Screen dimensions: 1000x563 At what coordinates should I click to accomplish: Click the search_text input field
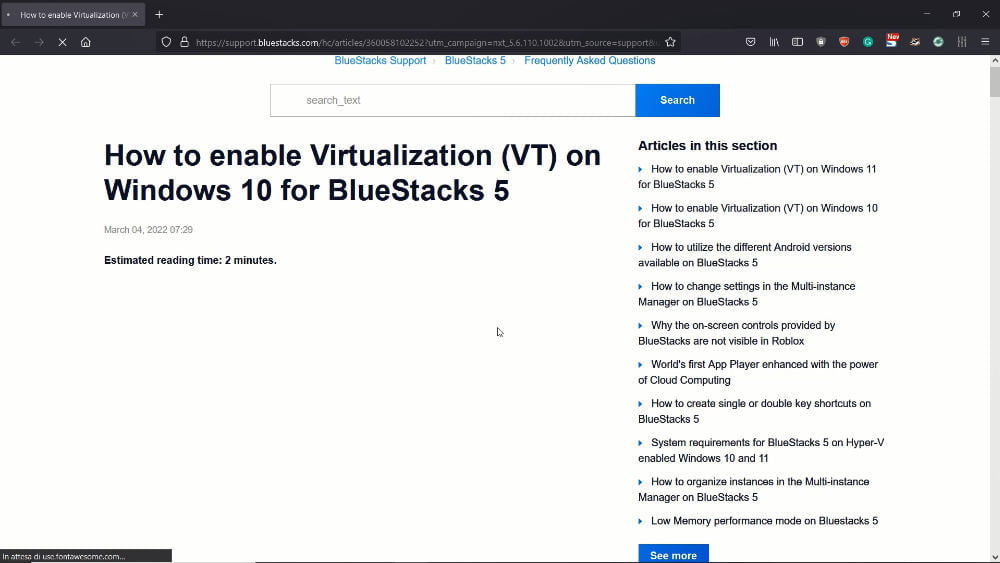pyautogui.click(x=453, y=100)
